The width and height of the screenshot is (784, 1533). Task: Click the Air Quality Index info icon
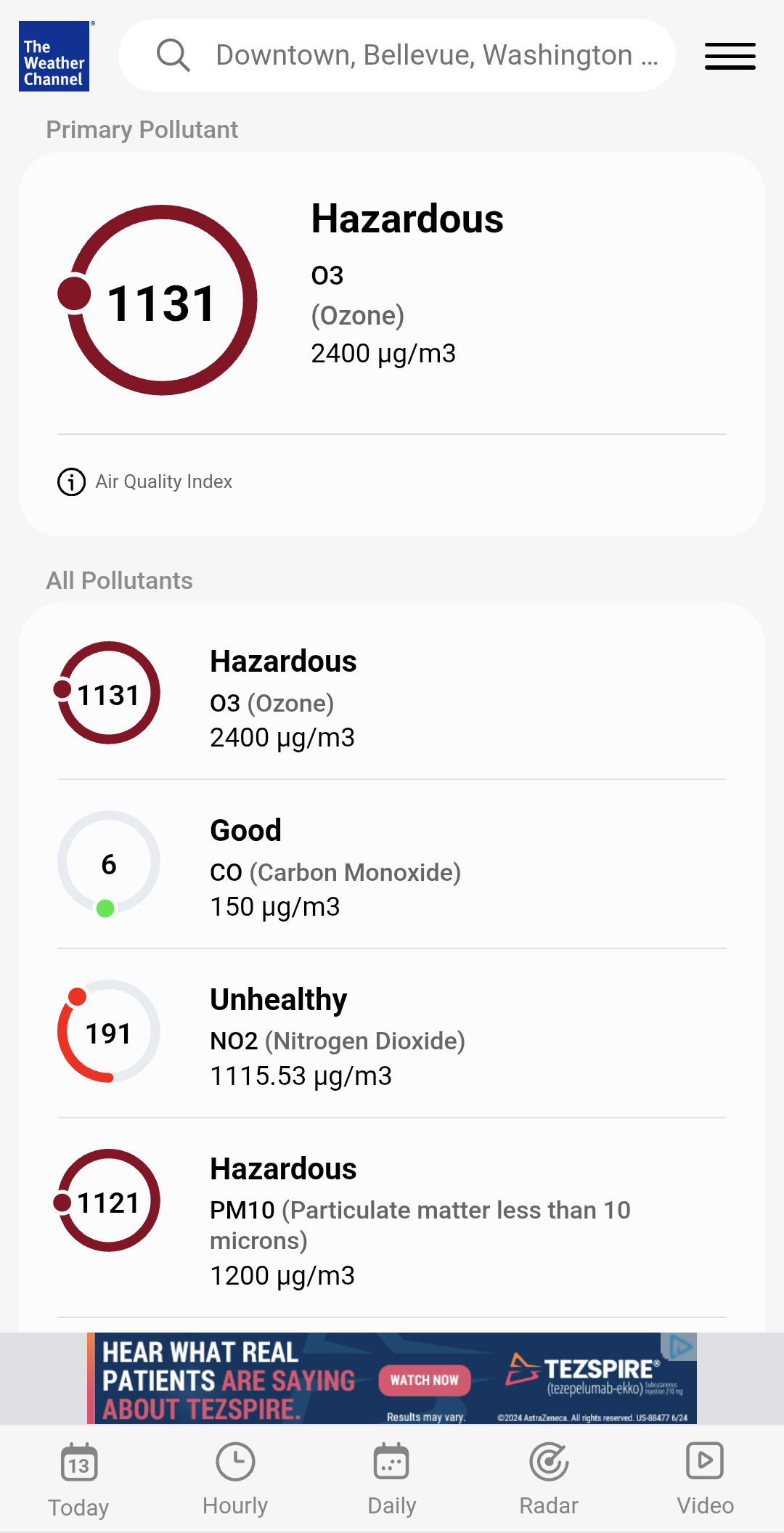(x=71, y=481)
